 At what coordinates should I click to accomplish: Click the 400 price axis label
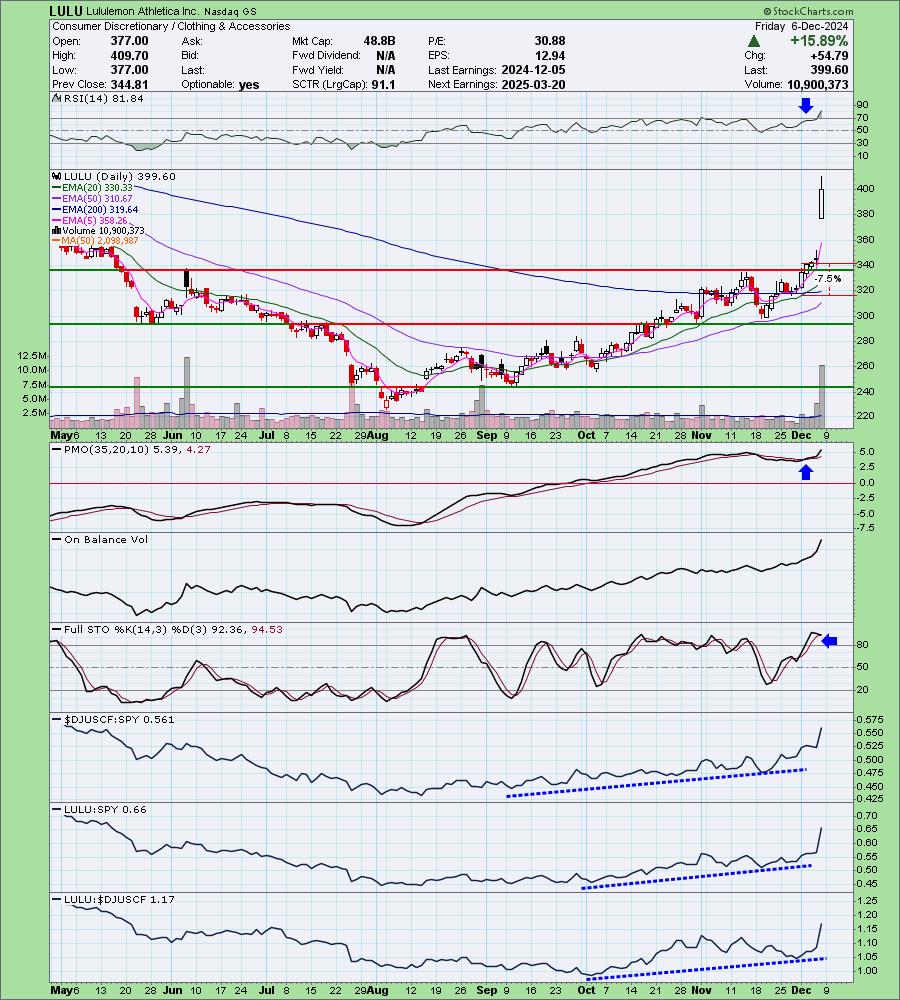pos(866,188)
